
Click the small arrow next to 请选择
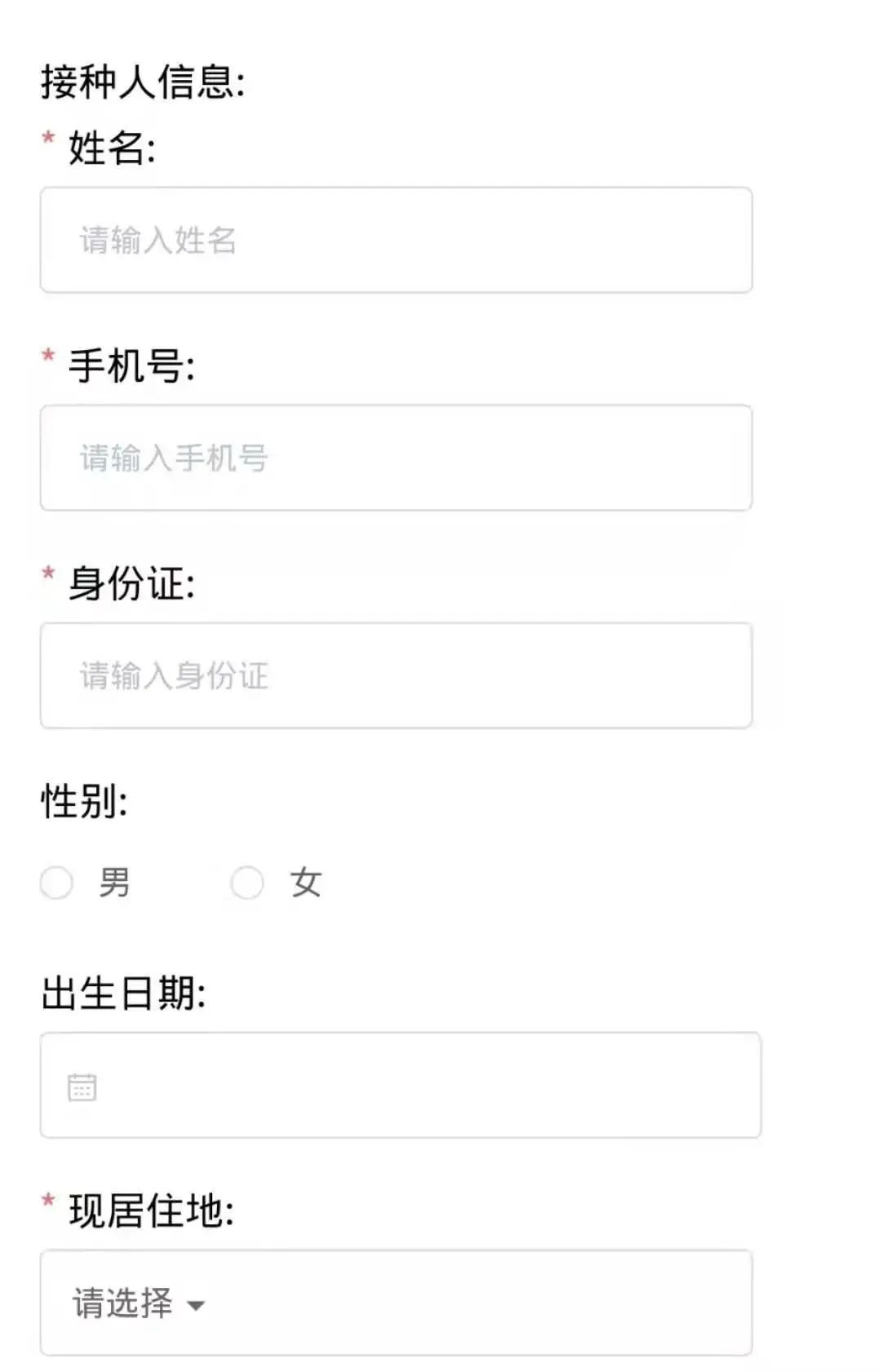coord(196,1305)
